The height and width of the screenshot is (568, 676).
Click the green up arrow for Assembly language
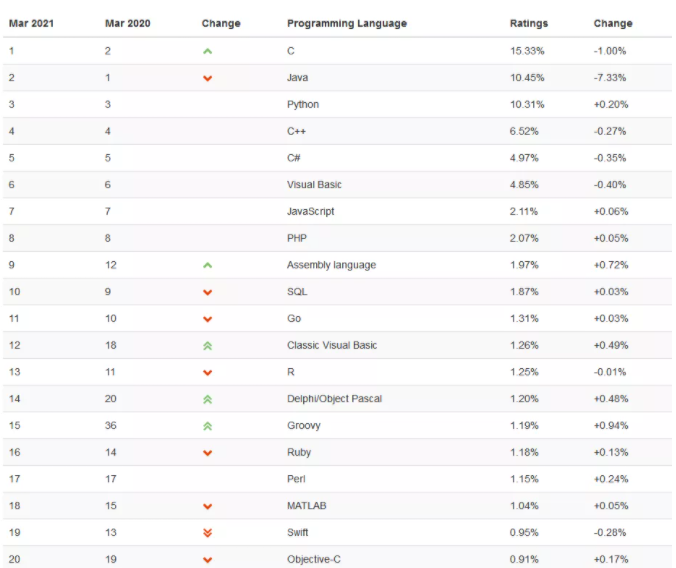click(x=207, y=265)
